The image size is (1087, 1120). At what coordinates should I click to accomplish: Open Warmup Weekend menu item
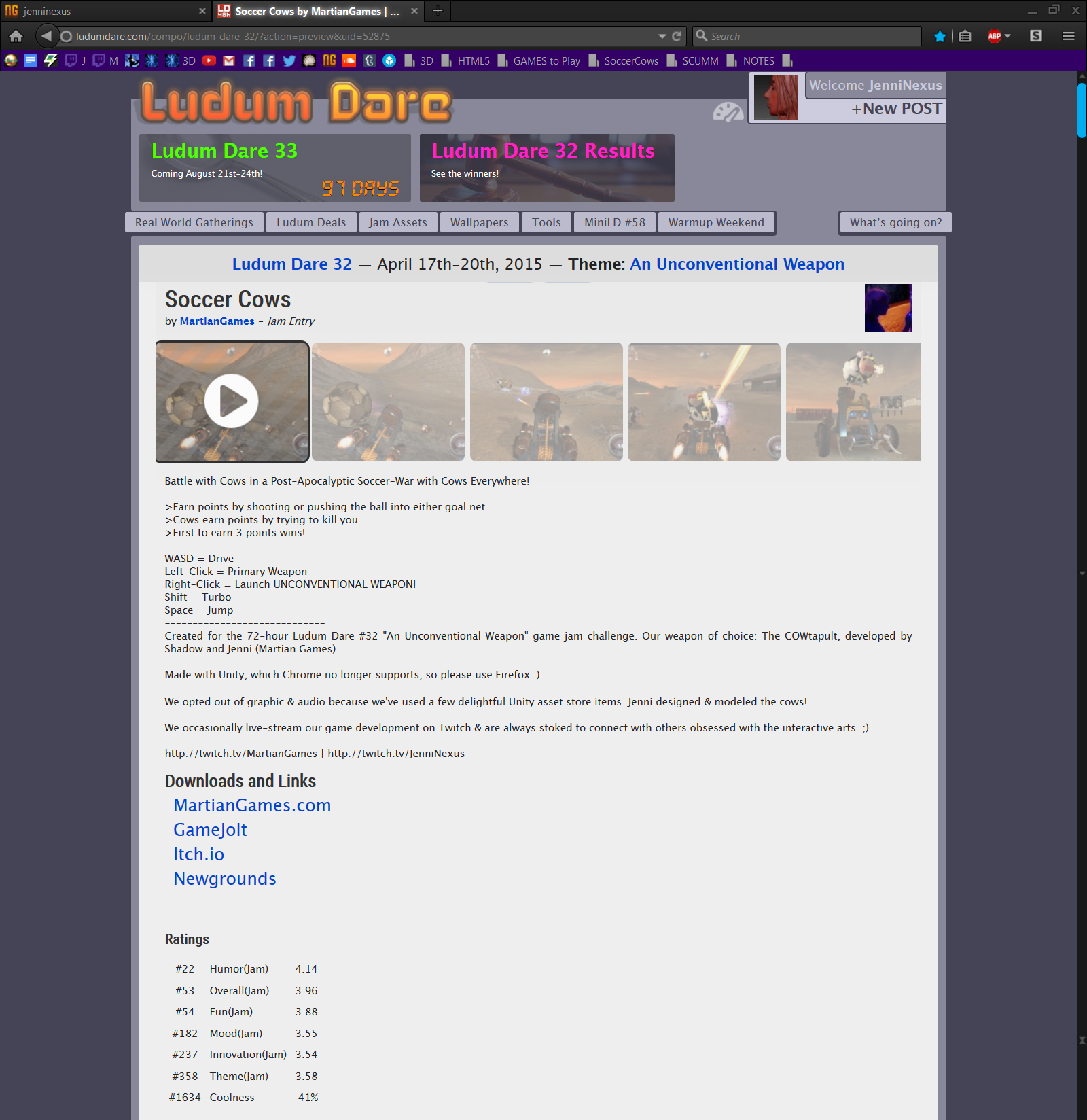click(716, 222)
